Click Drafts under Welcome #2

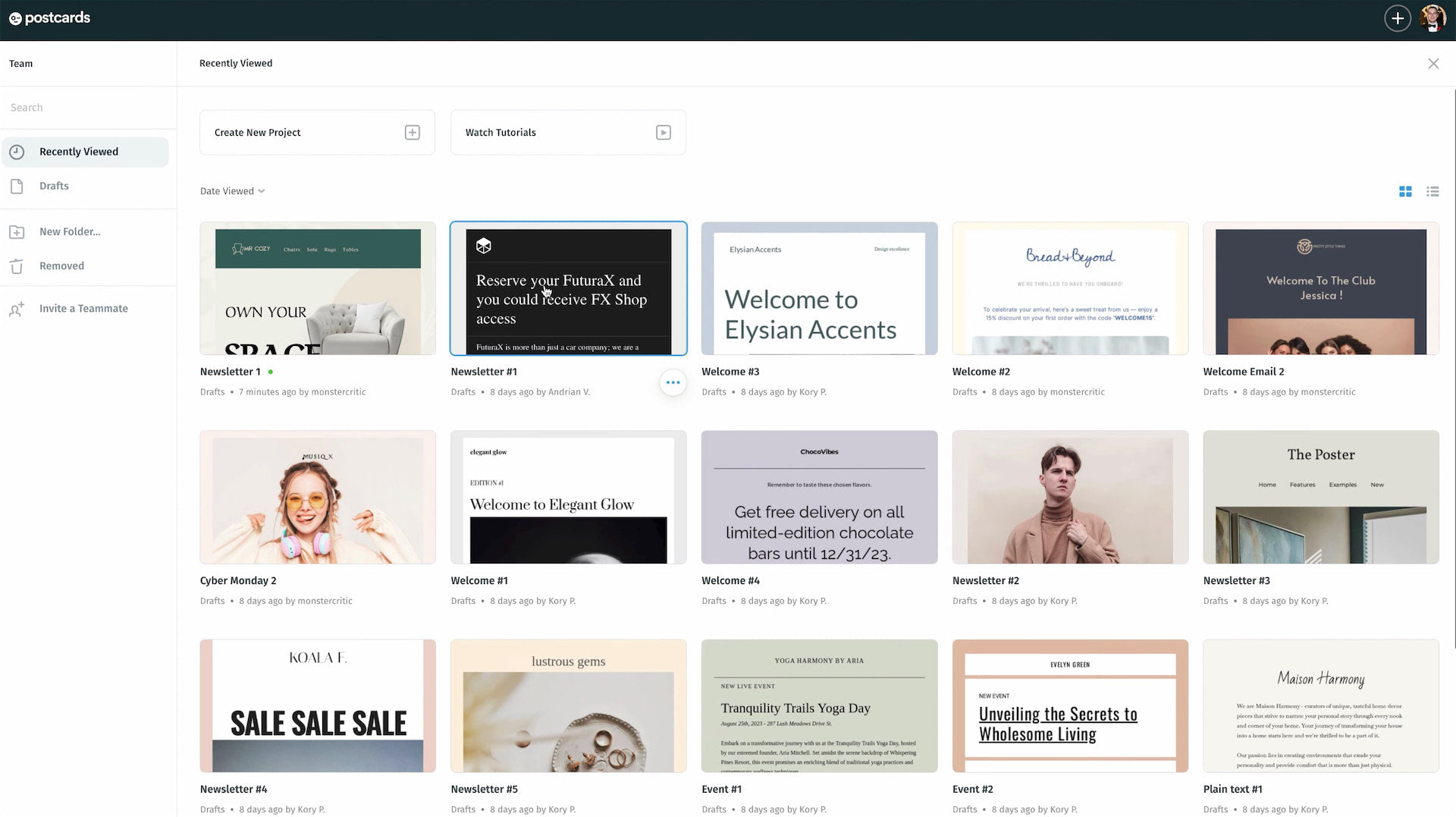point(965,392)
